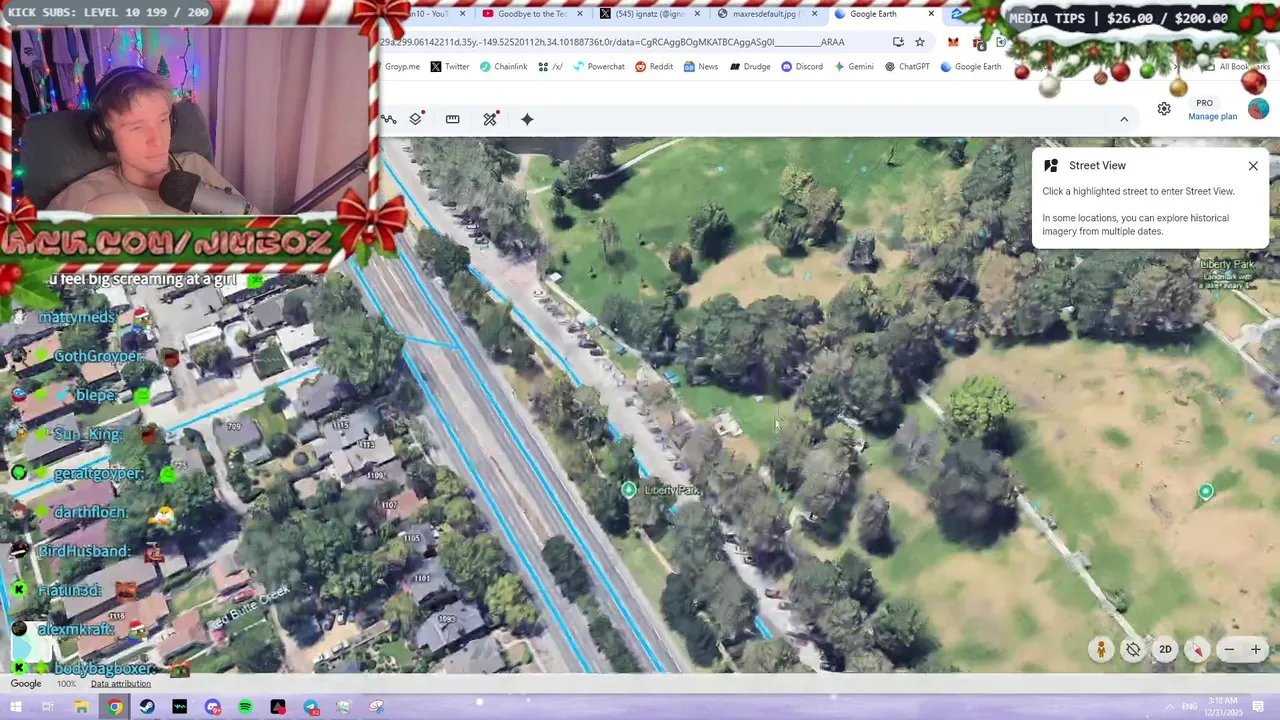
Task: Click the Liberty Park map pin by road
Action: 628,489
